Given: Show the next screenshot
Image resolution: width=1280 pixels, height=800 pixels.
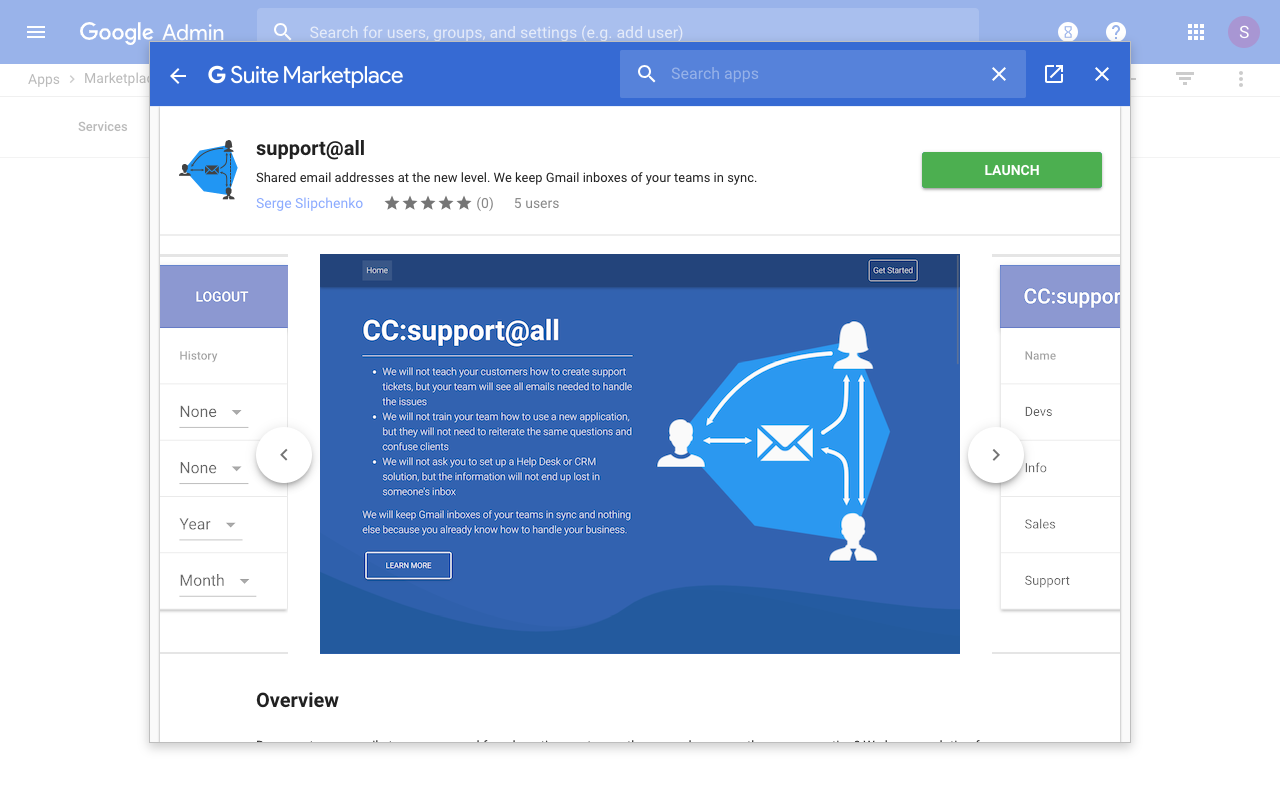Looking at the screenshot, I should click(x=996, y=455).
